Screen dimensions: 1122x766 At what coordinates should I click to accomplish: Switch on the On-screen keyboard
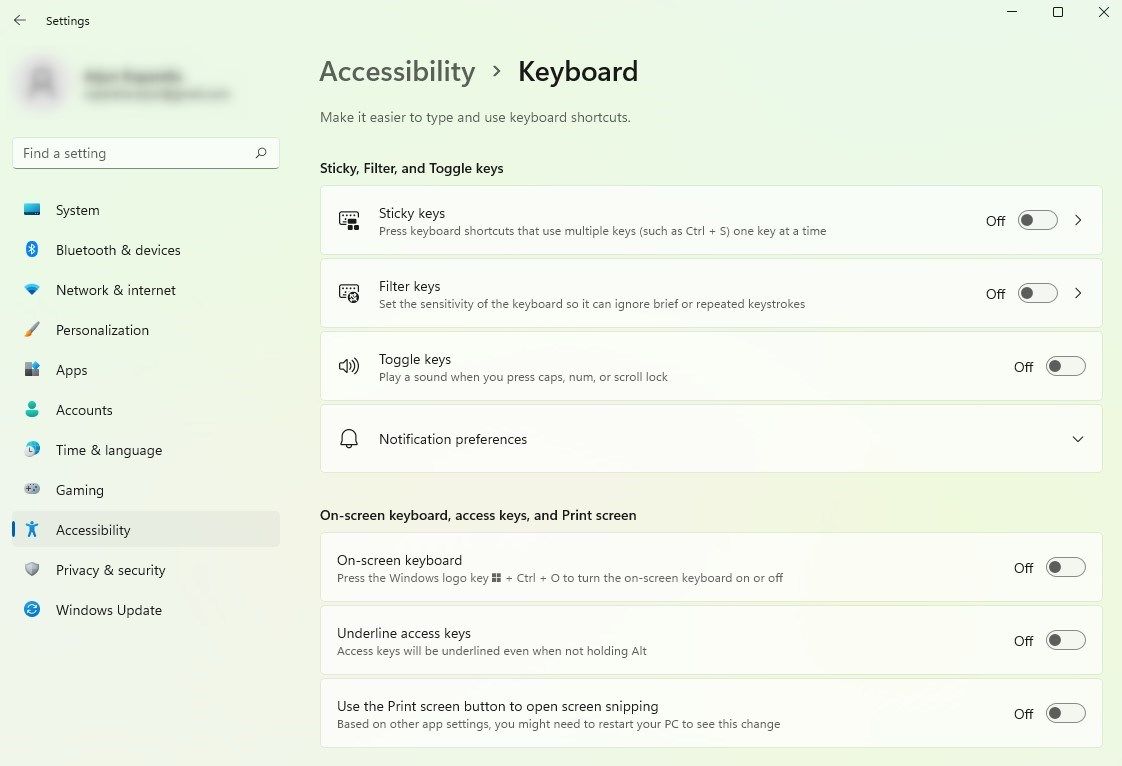click(x=1065, y=567)
